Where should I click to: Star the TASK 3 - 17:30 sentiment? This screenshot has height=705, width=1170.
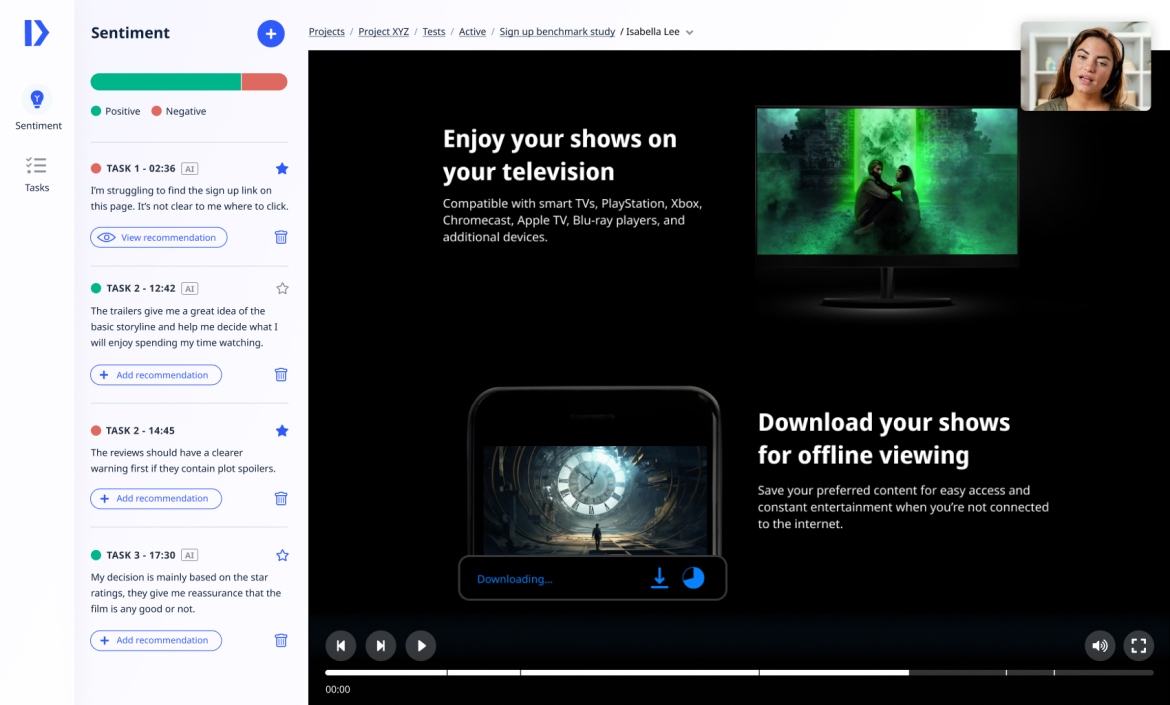pyautogui.click(x=282, y=555)
